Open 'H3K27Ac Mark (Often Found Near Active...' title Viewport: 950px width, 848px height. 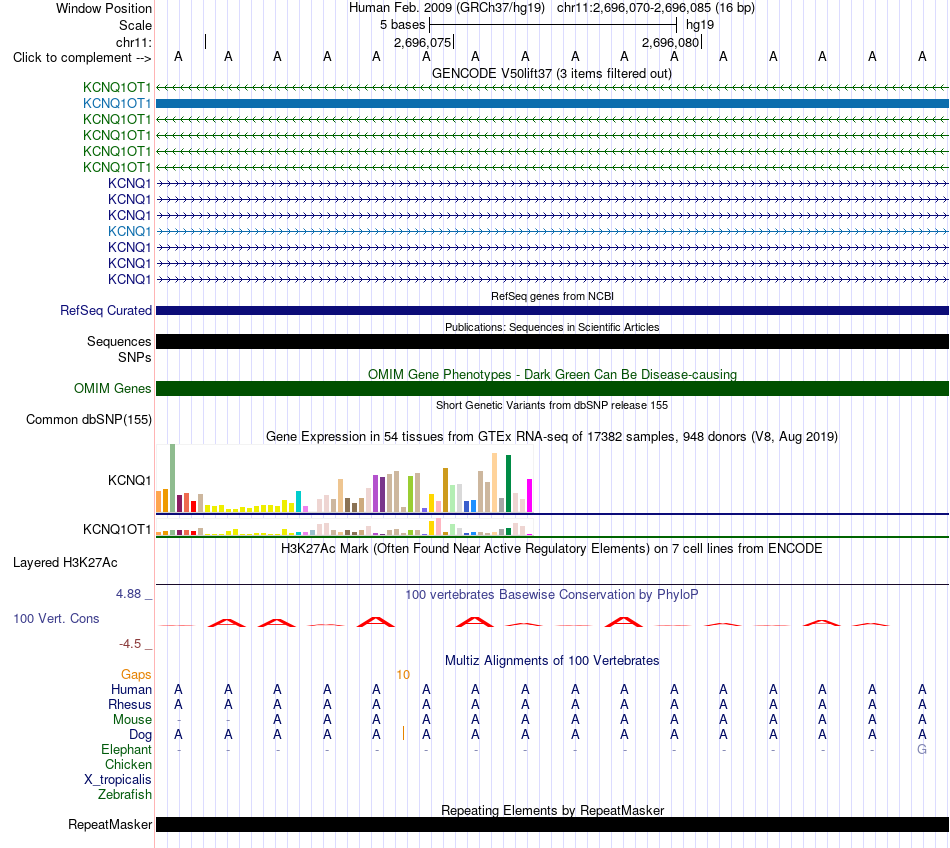552,549
